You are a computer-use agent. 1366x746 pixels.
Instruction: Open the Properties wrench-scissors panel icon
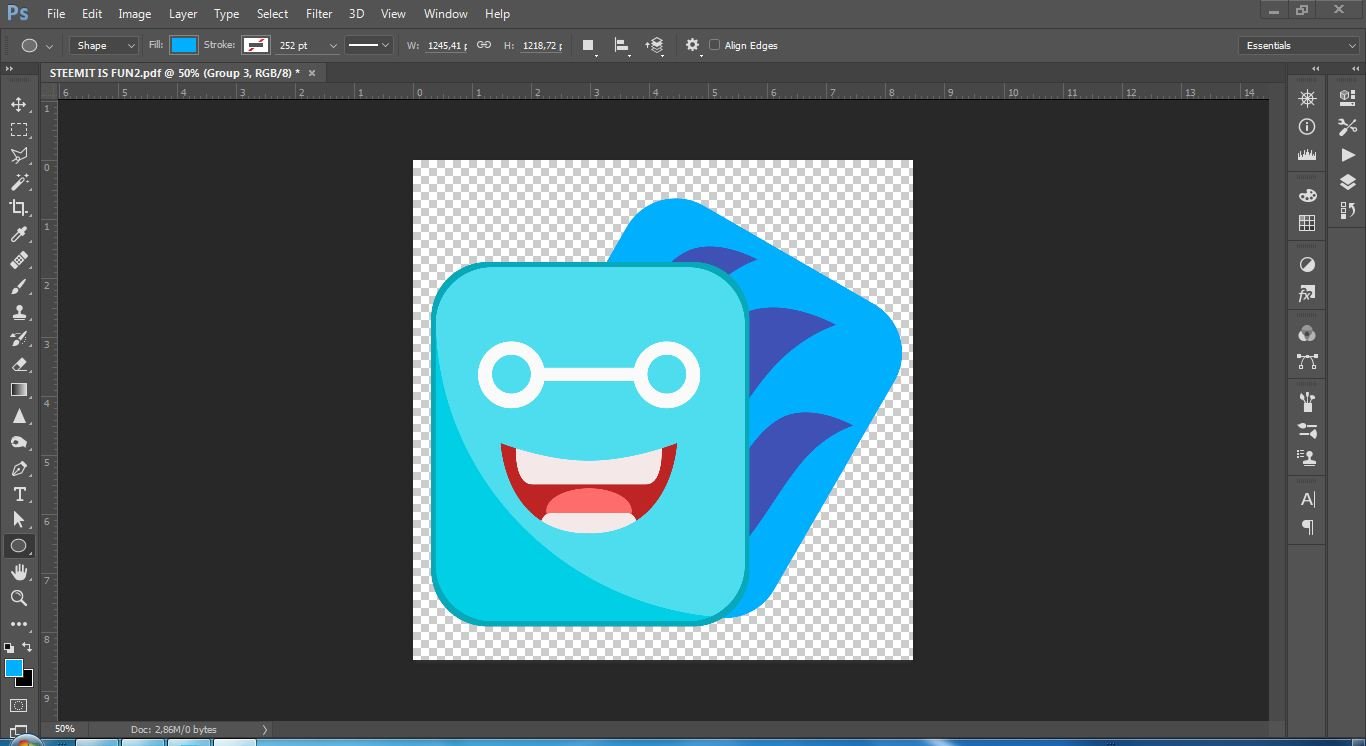point(1348,127)
